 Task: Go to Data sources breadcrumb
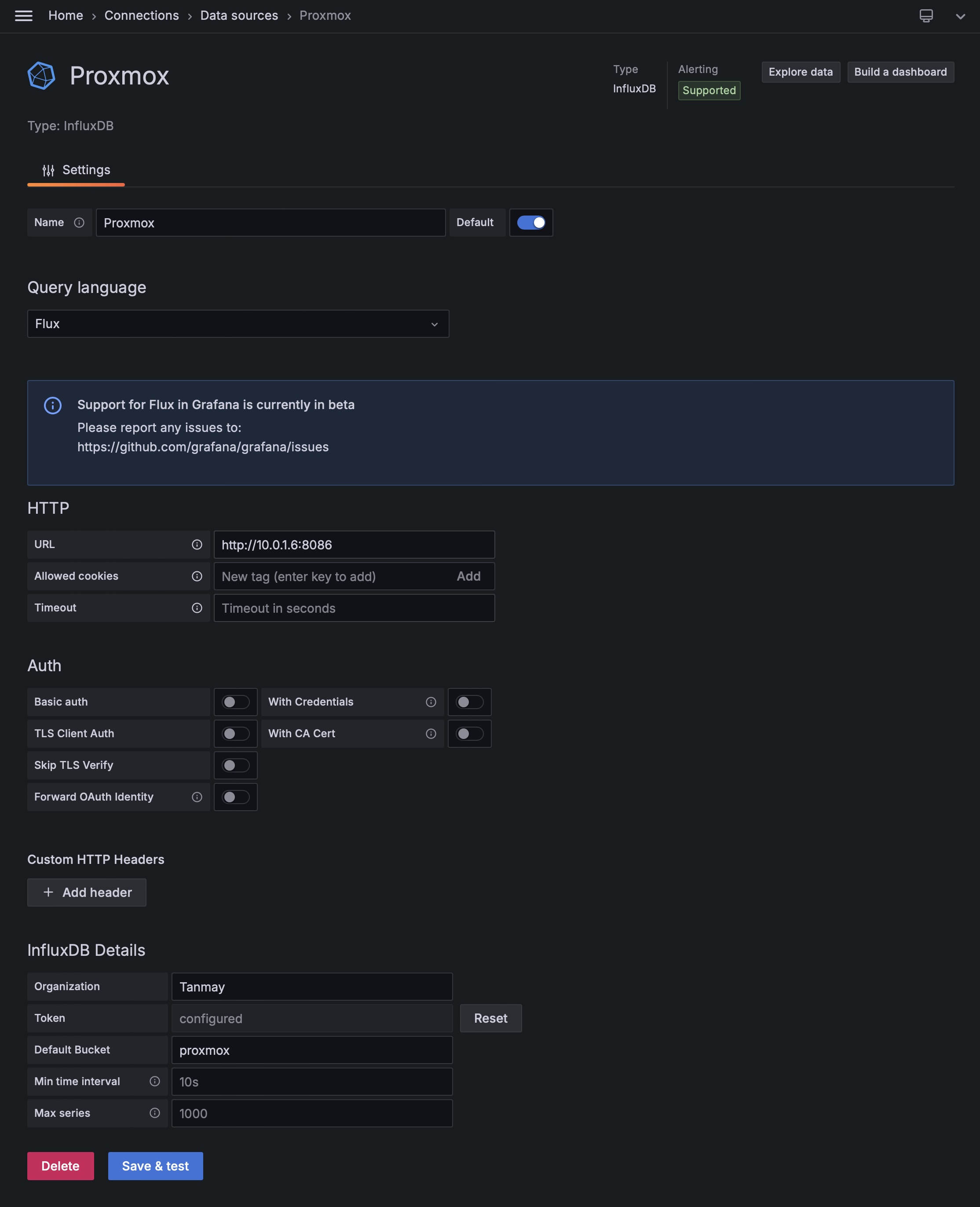239,16
